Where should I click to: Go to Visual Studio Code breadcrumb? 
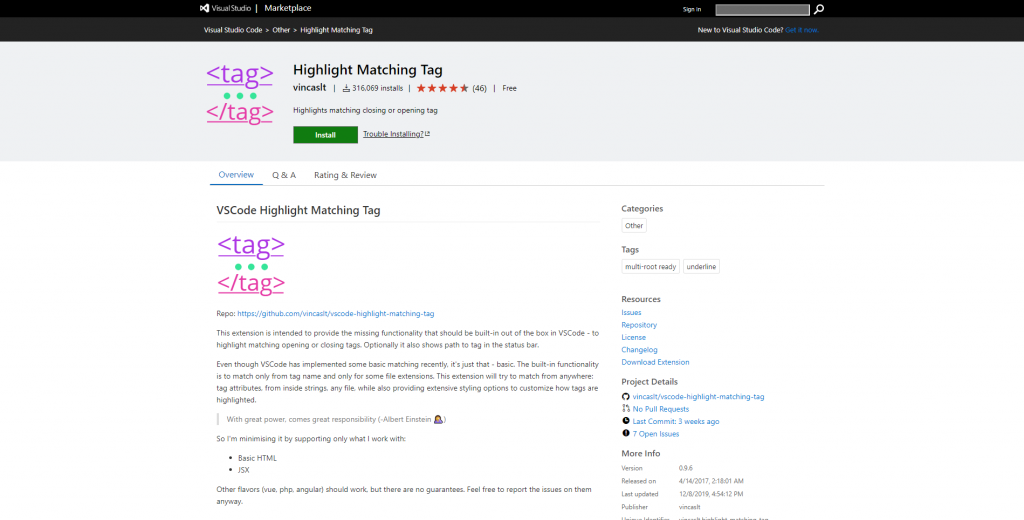232,30
